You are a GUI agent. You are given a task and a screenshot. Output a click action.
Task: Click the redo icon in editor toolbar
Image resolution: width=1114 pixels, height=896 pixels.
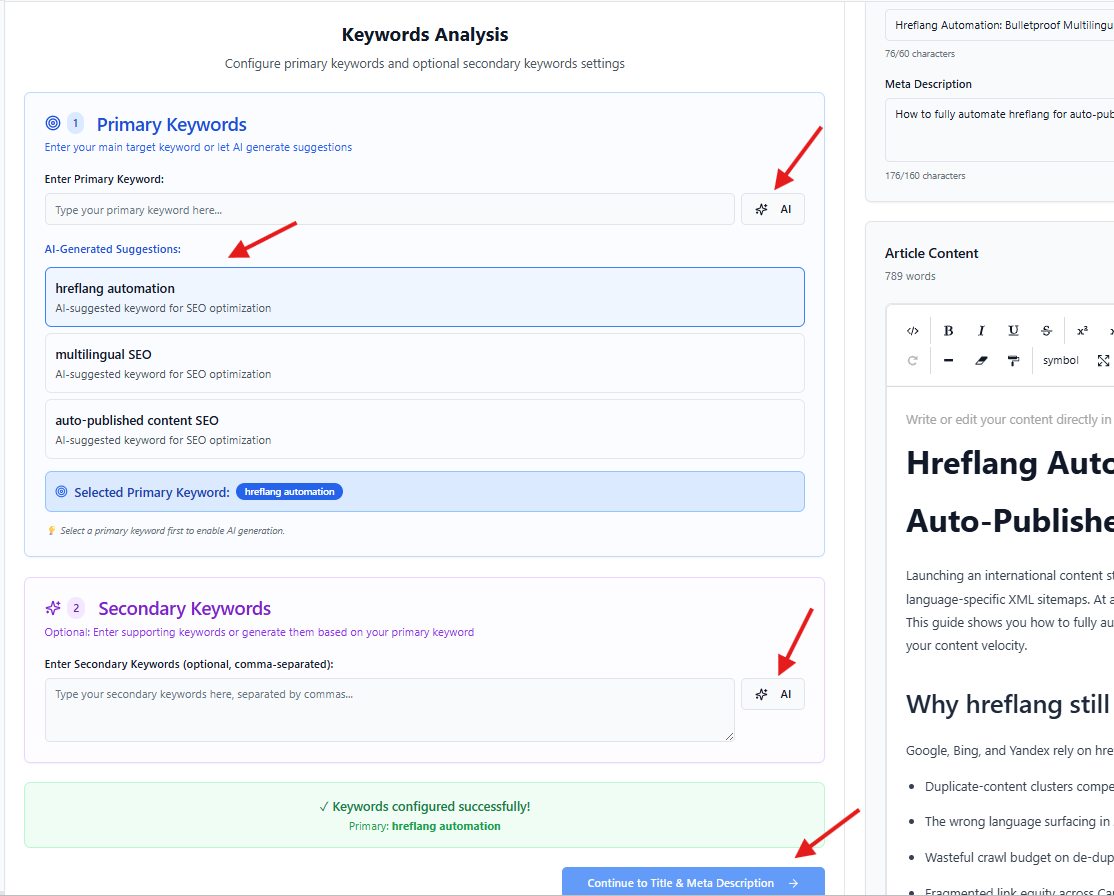pyautogui.click(x=912, y=360)
